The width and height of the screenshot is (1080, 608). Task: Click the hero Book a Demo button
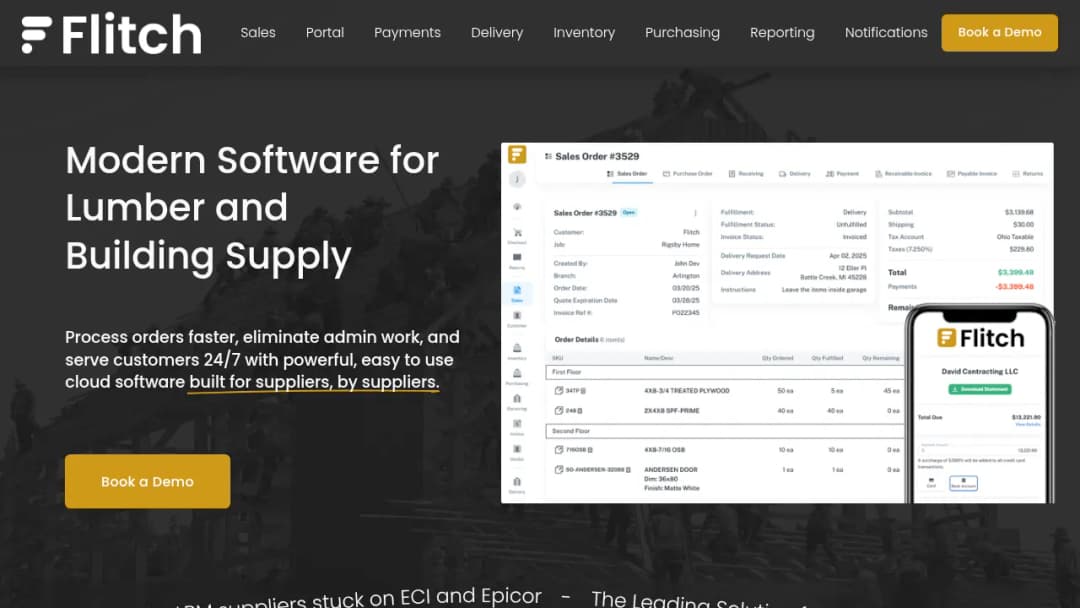(147, 481)
